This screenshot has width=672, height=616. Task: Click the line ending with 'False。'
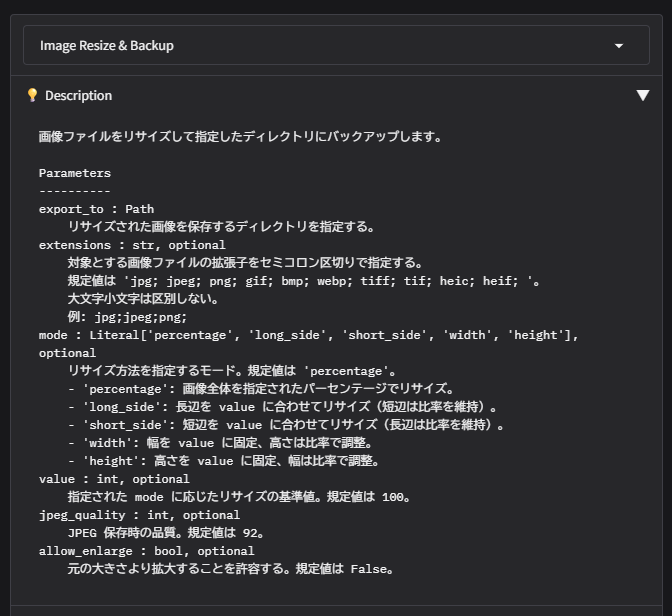coord(231,569)
